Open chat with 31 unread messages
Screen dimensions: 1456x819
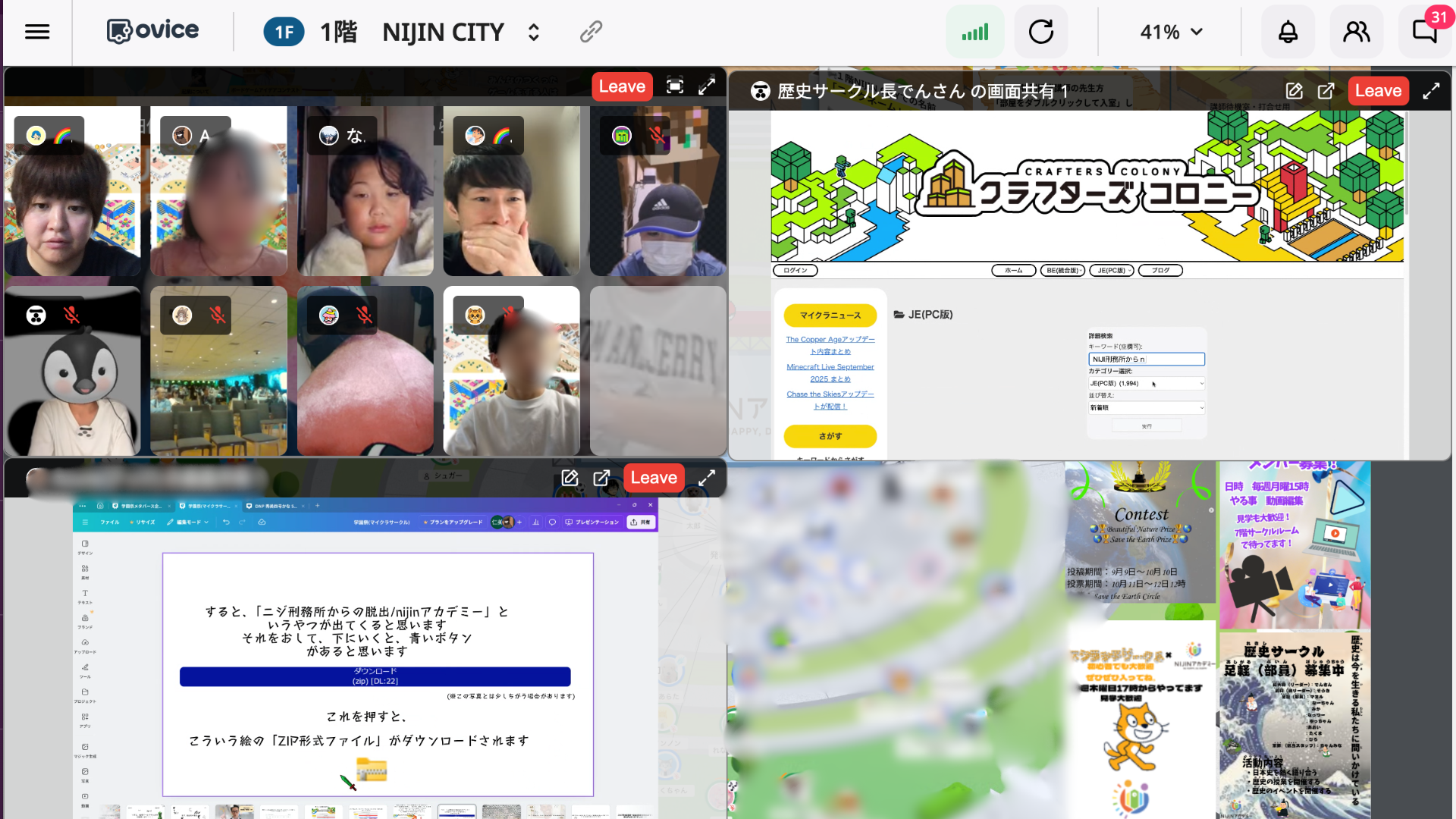[1425, 32]
